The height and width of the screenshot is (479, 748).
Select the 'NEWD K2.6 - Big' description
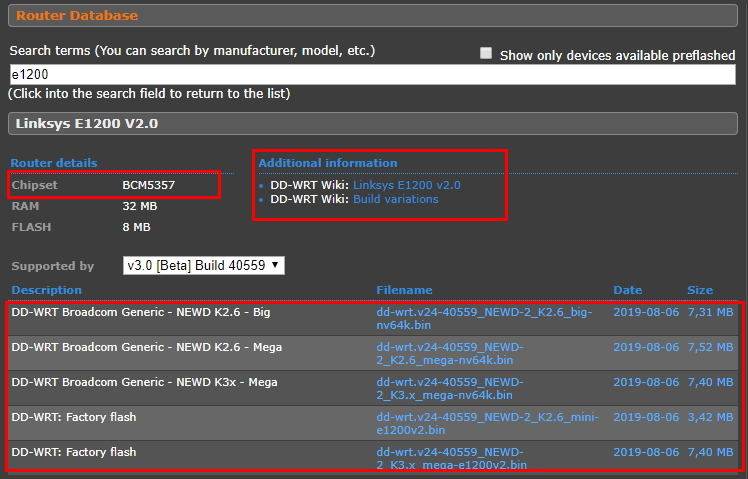click(141, 312)
